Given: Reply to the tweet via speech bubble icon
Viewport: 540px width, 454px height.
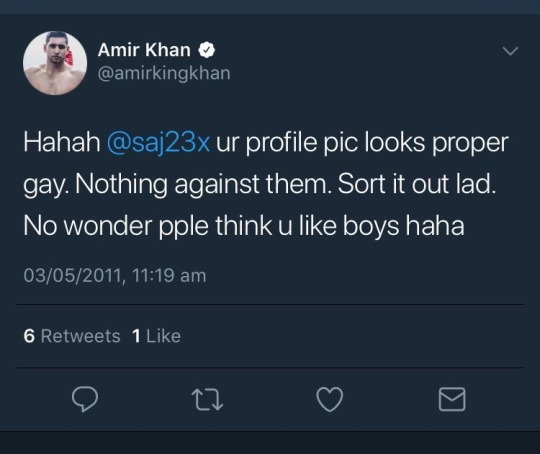Looking at the screenshot, I should tap(85, 399).
